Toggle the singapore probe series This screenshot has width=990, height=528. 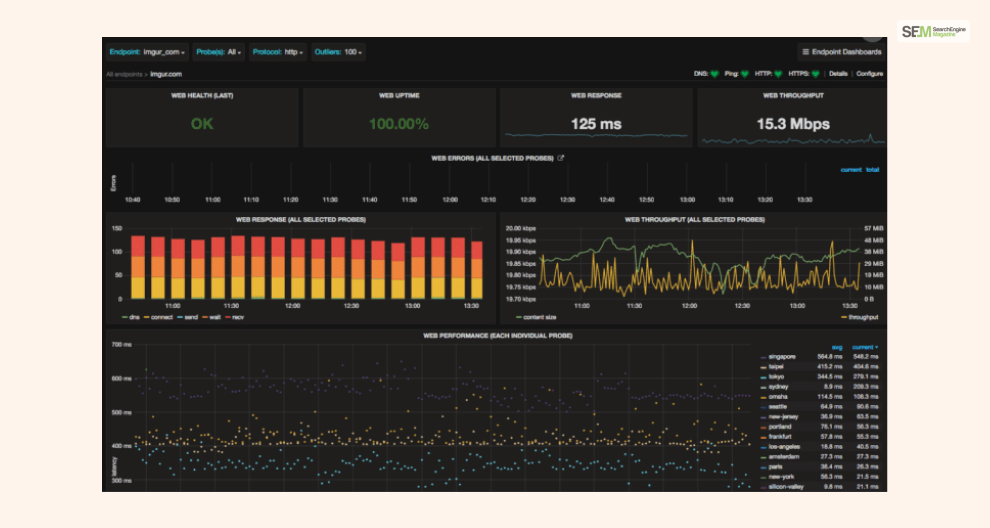[x=782, y=357]
